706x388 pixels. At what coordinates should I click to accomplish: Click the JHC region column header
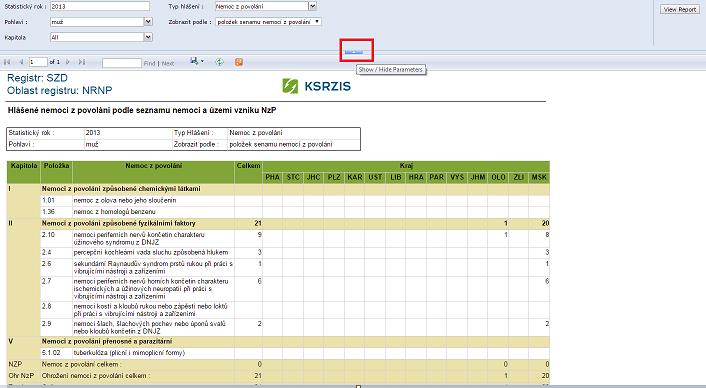(x=313, y=177)
